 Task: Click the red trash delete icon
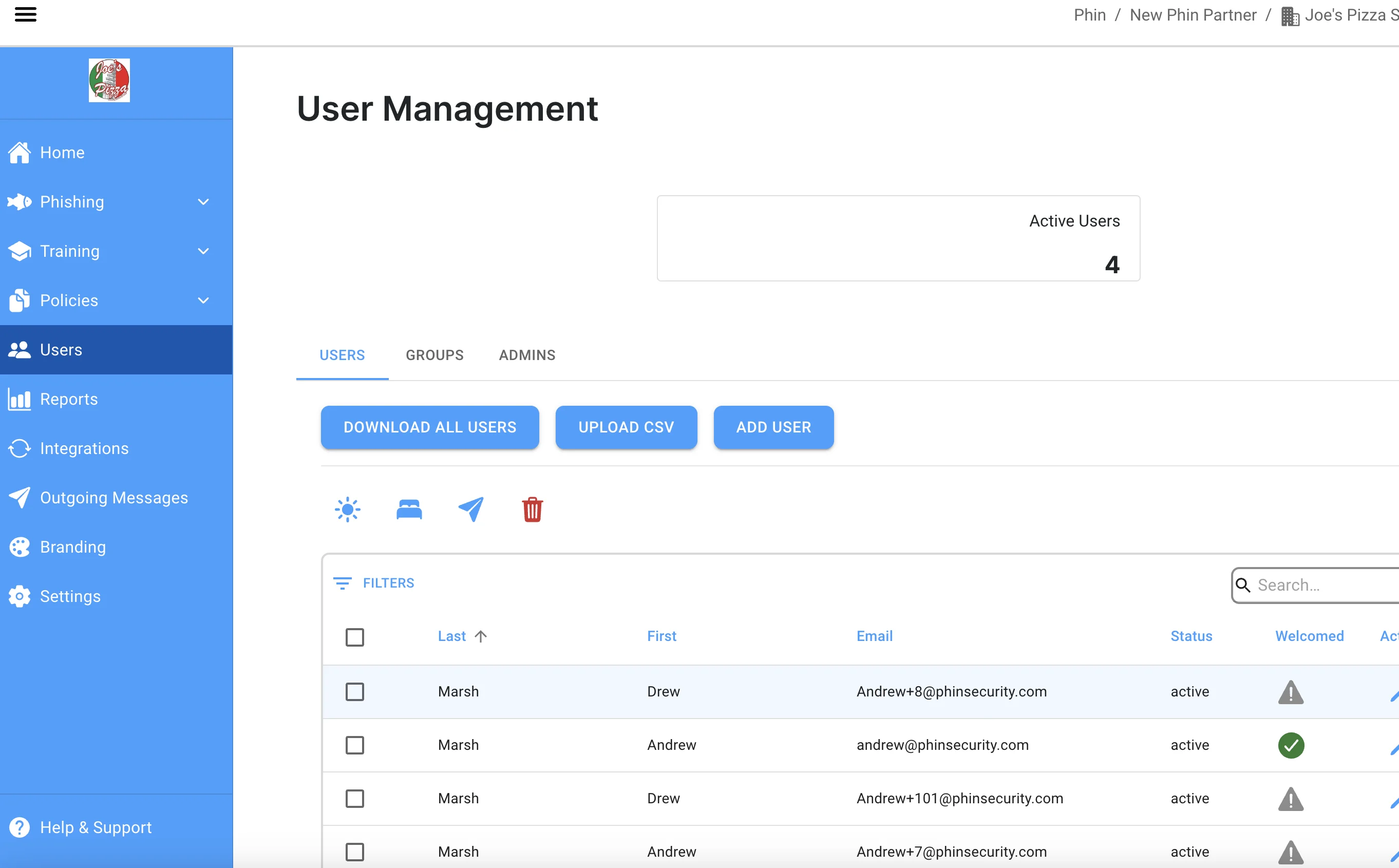532,509
